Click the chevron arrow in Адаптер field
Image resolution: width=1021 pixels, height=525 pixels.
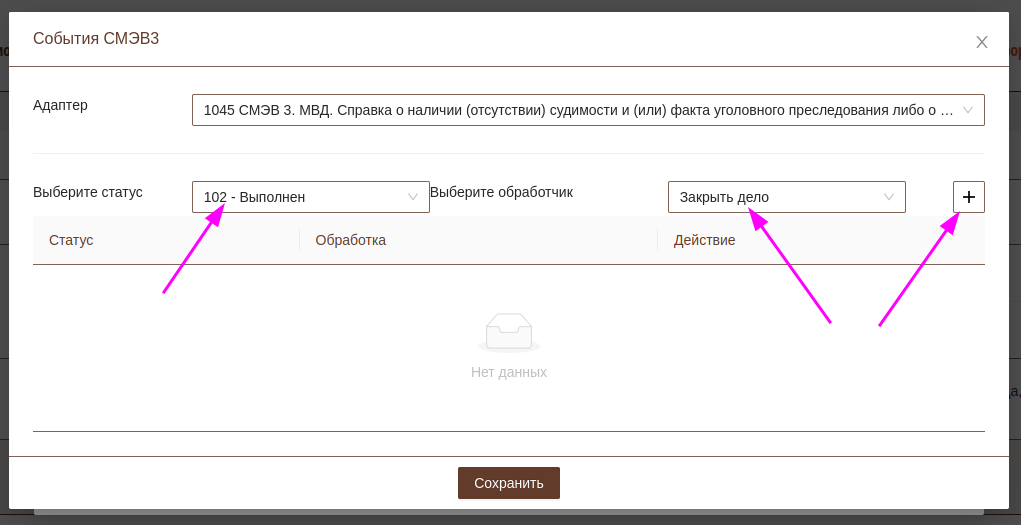pos(968,110)
